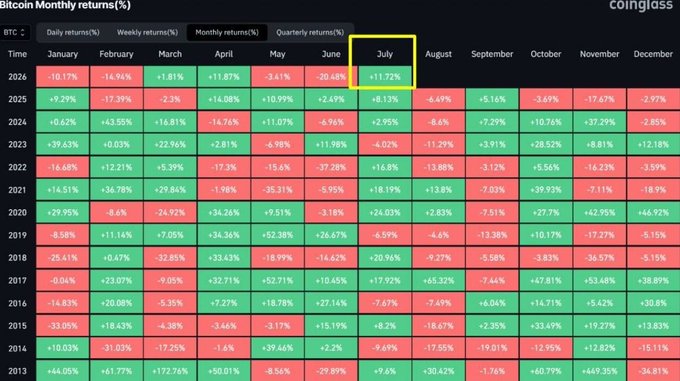Click the +39.93% October 2021 cell
The width and height of the screenshot is (680, 381).
[x=546, y=190]
